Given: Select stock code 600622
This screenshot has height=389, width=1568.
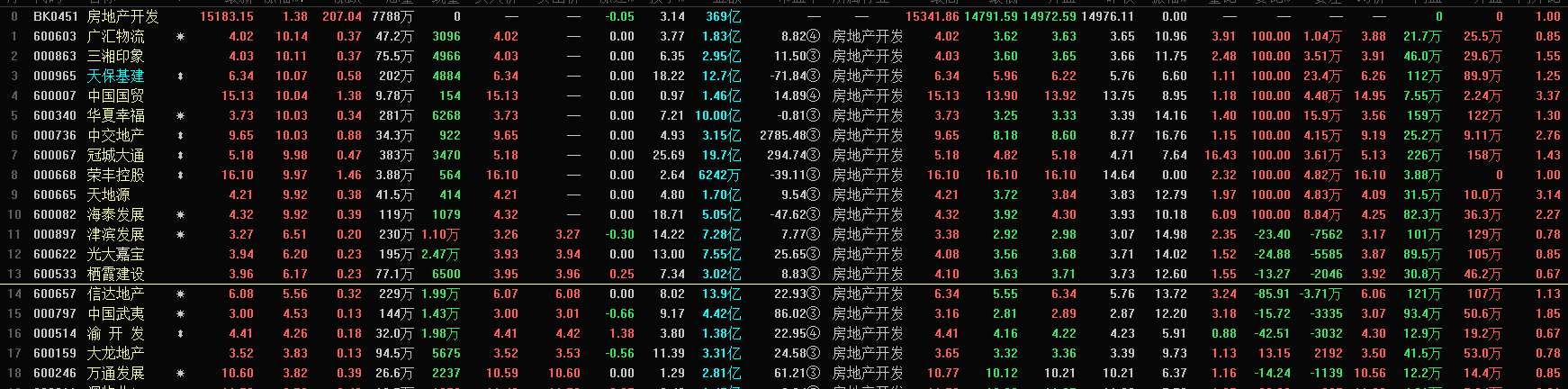Looking at the screenshot, I should pyautogui.click(x=55, y=255).
